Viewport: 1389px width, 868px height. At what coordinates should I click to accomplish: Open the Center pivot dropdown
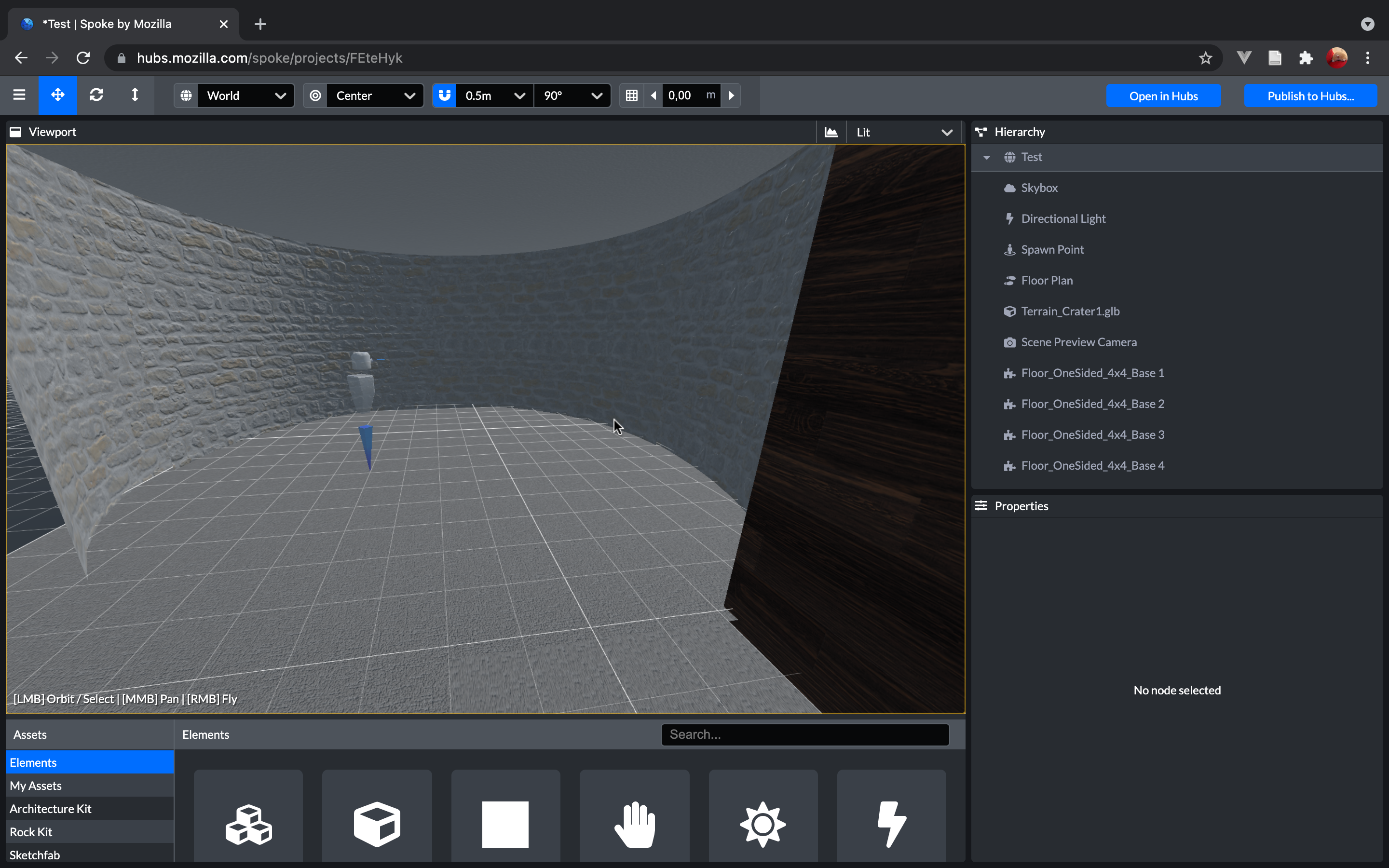point(375,95)
